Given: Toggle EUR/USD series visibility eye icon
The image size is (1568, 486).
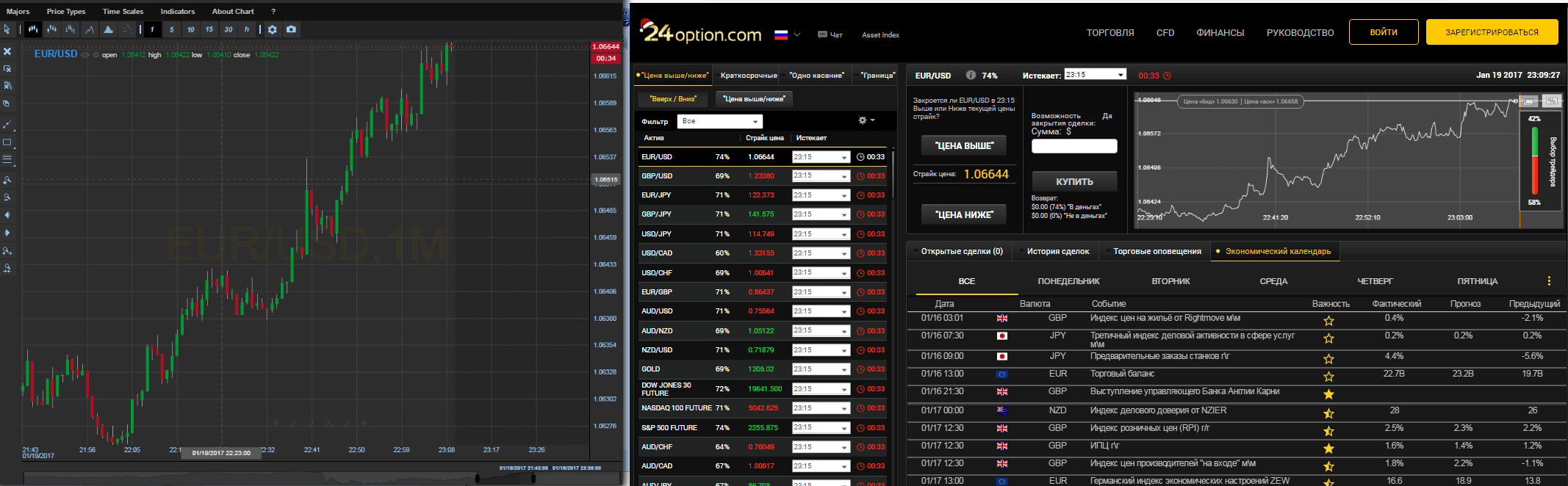Looking at the screenshot, I should tap(85, 54).
